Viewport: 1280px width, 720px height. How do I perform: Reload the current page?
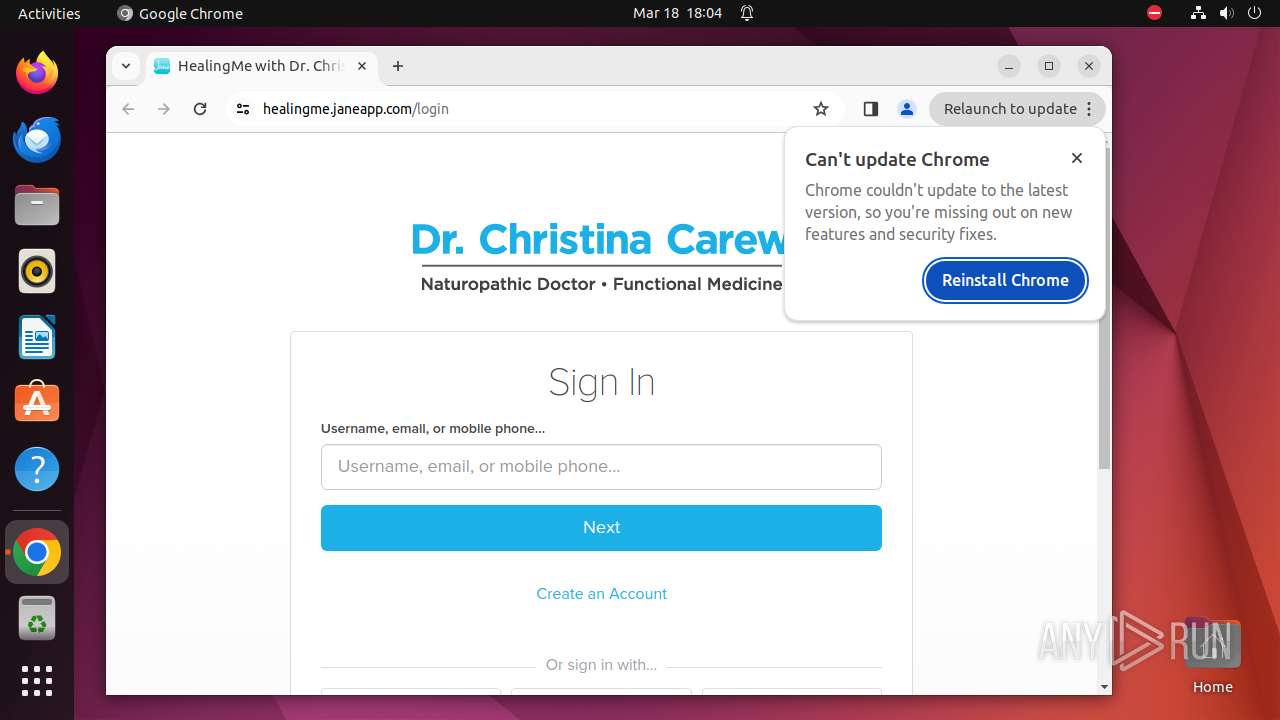point(200,109)
